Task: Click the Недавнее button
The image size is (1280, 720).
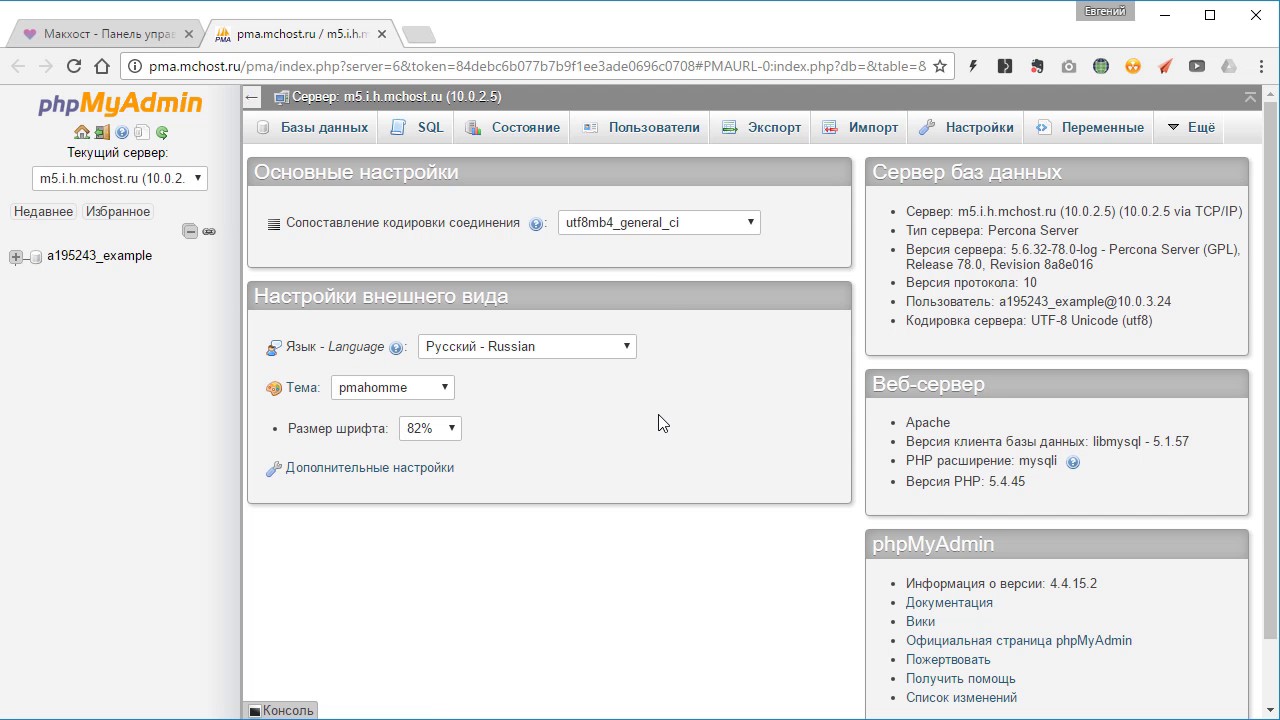Action: coord(43,211)
